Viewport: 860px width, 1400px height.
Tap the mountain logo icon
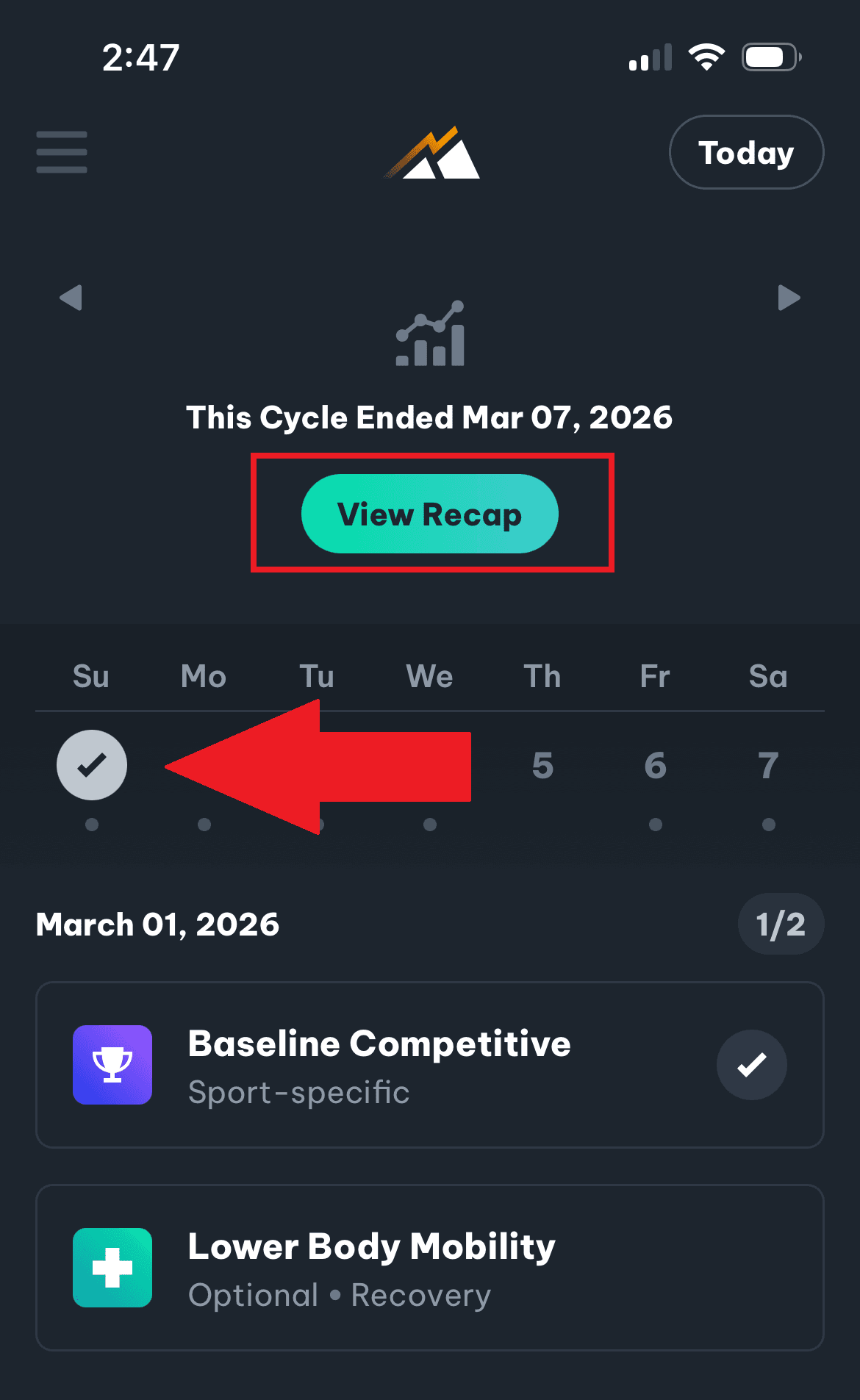(432, 153)
